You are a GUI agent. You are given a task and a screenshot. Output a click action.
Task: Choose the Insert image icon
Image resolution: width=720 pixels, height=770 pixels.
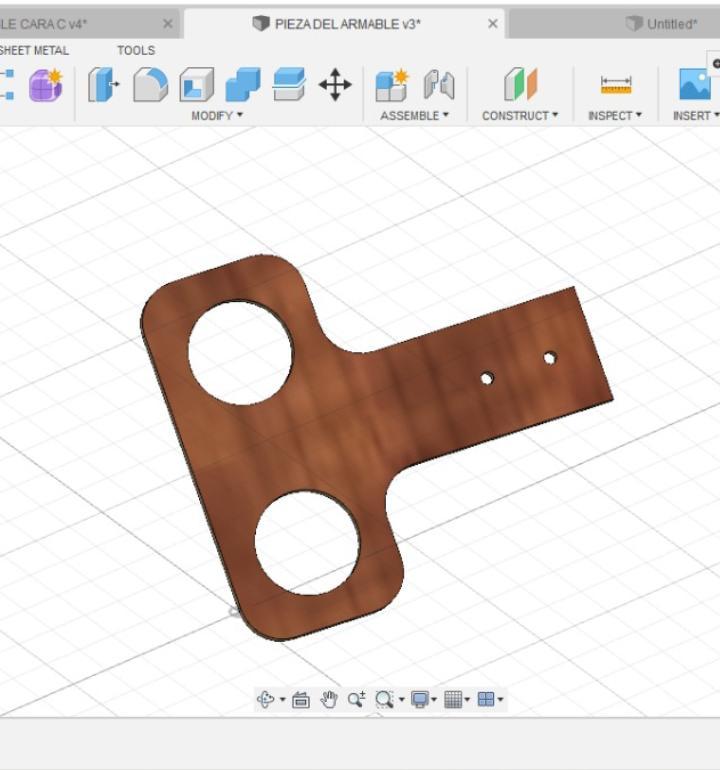694,84
